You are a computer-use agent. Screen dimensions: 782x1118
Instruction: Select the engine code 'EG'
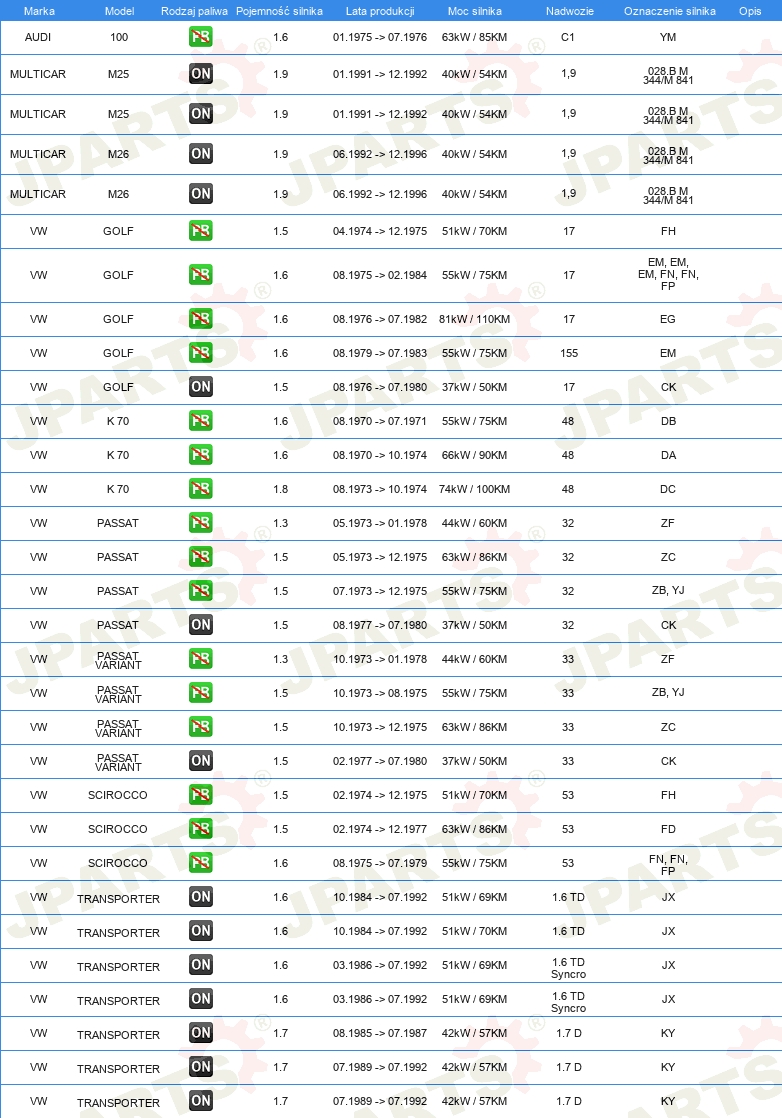(x=668, y=319)
